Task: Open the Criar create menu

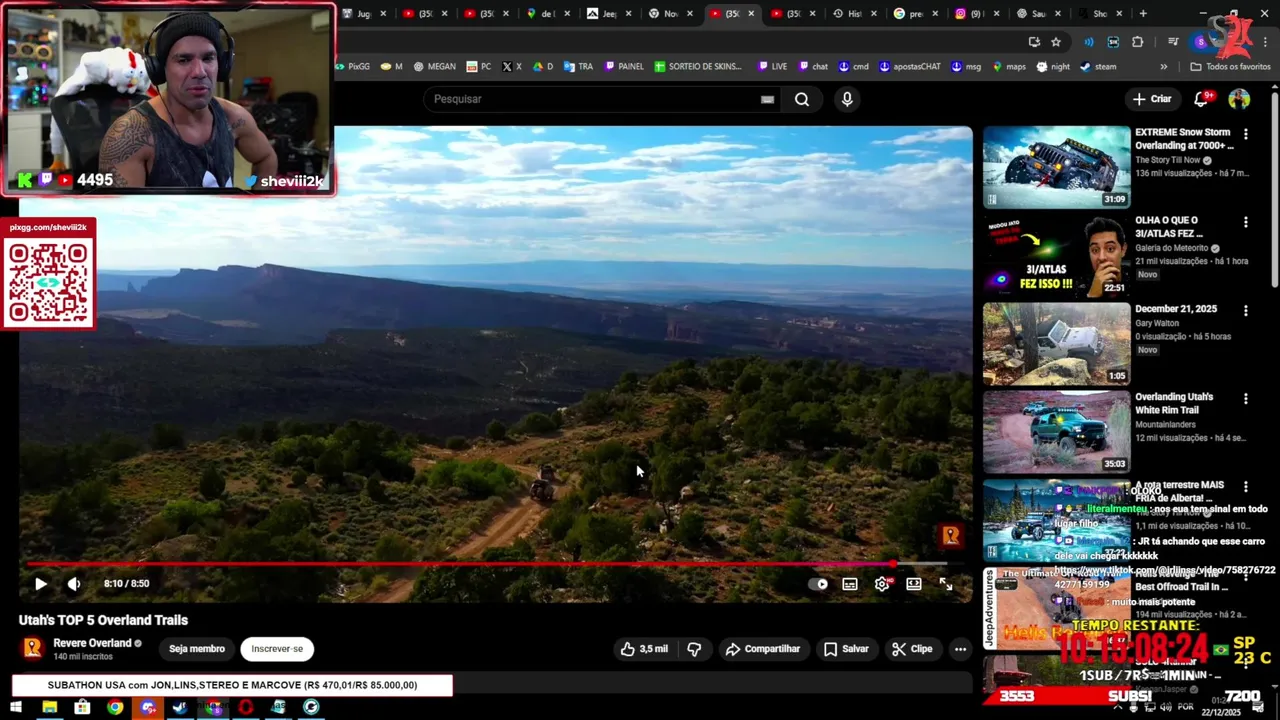Action: (x=1151, y=99)
